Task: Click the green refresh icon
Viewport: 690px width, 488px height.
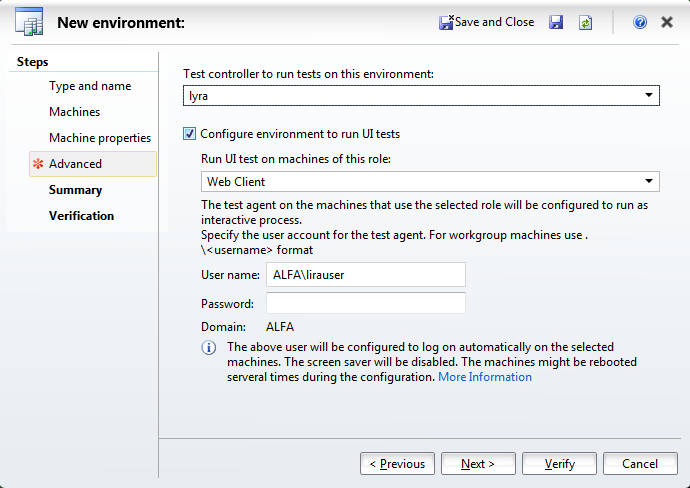Action: (585, 22)
